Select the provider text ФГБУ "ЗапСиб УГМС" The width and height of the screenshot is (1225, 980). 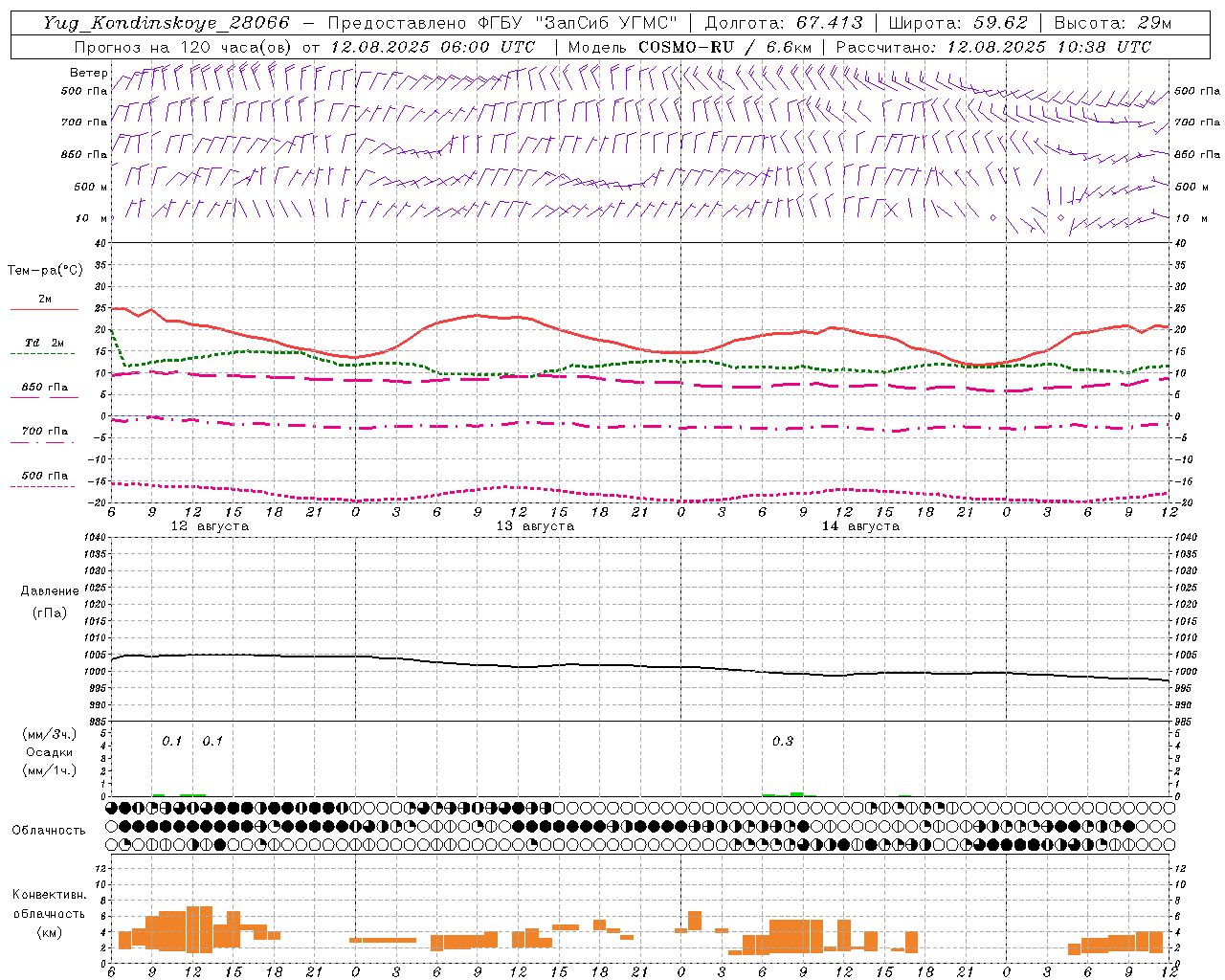click(x=577, y=23)
